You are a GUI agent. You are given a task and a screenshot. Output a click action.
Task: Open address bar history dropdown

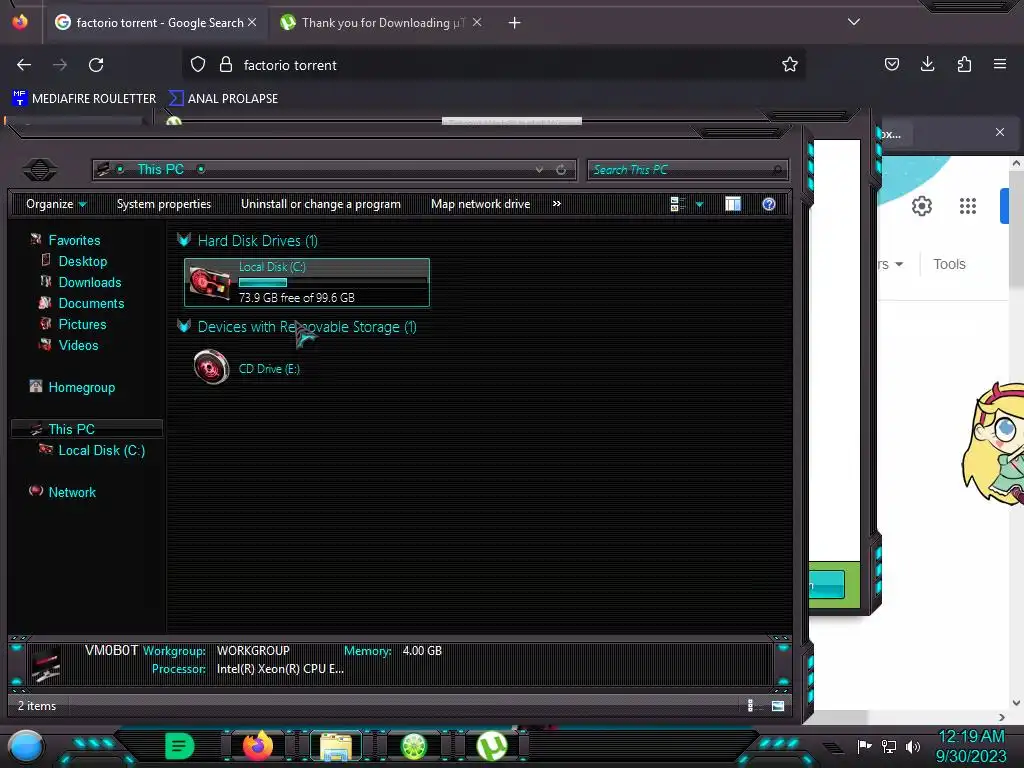539,170
